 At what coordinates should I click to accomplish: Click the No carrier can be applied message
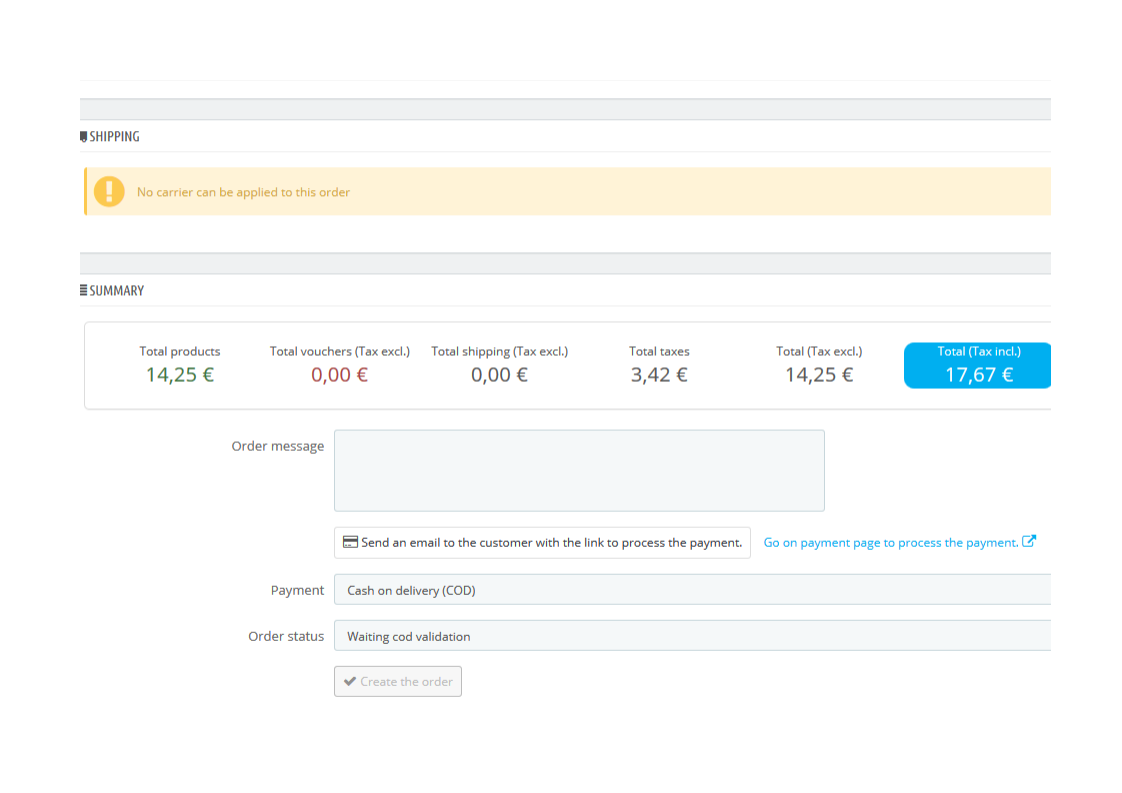pyautogui.click(x=243, y=192)
